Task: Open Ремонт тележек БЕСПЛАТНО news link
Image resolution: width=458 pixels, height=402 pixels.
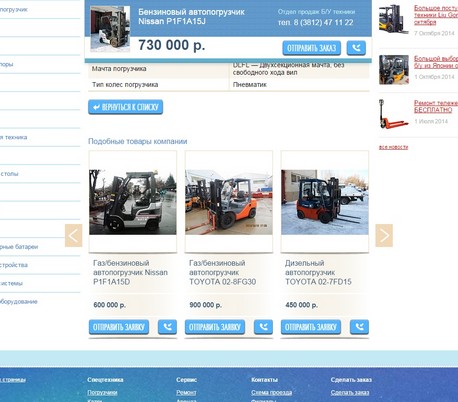Action: point(436,106)
